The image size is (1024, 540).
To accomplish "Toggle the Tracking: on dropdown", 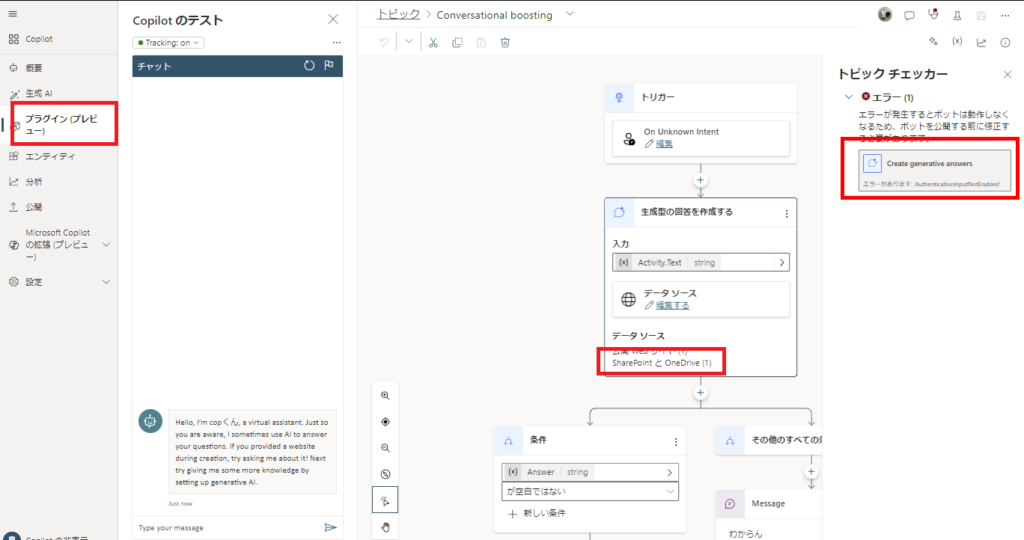I will tap(168, 42).
